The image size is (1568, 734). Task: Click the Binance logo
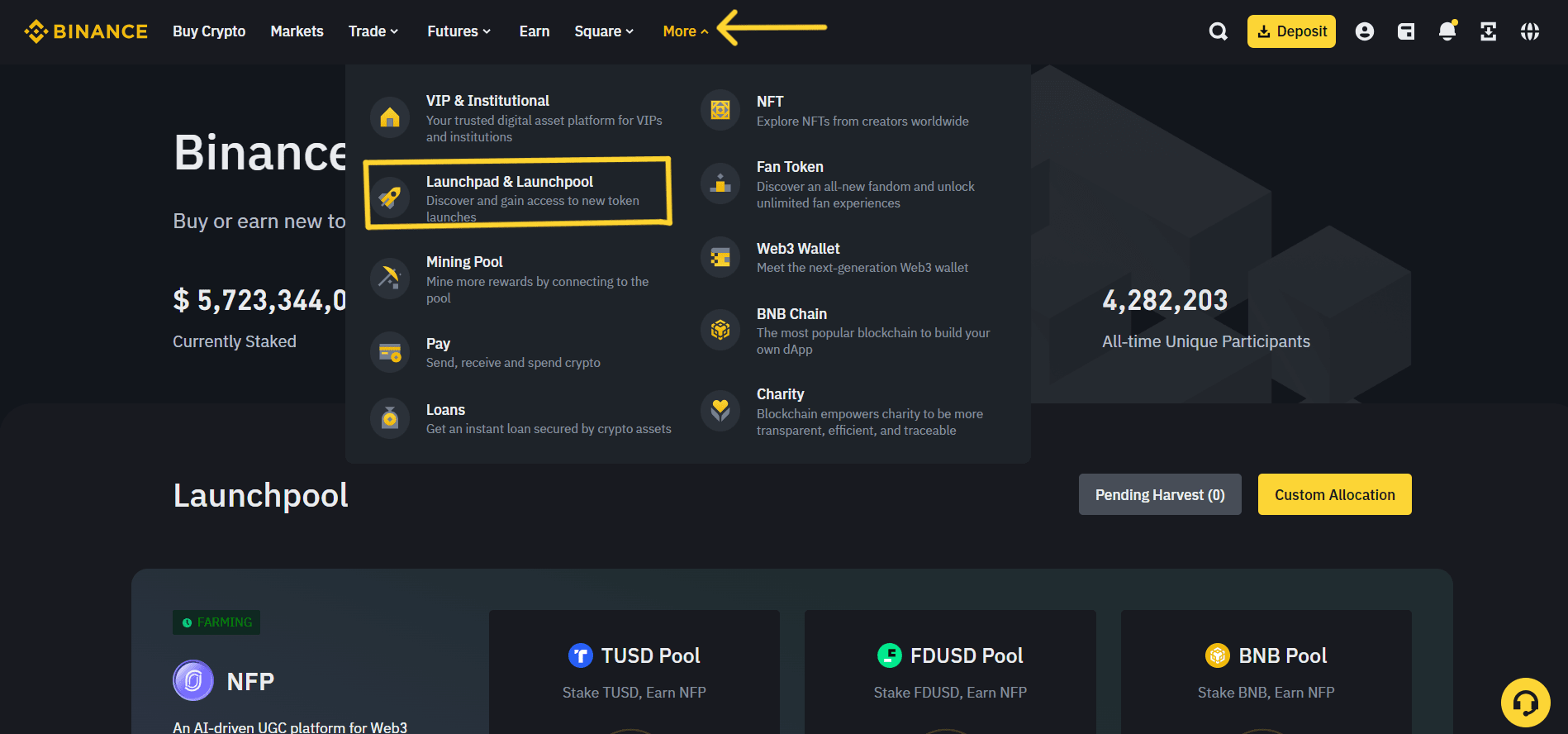[x=86, y=31]
